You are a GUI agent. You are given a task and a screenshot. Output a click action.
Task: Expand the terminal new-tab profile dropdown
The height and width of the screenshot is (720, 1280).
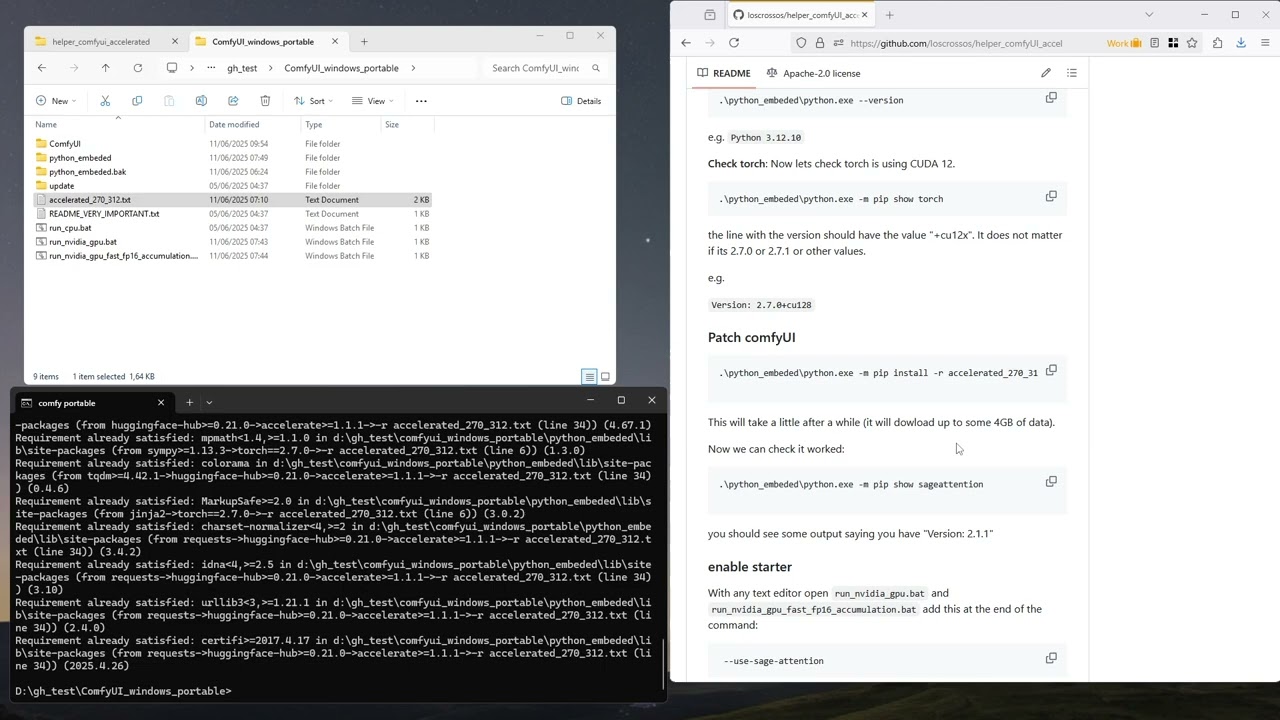(209, 403)
